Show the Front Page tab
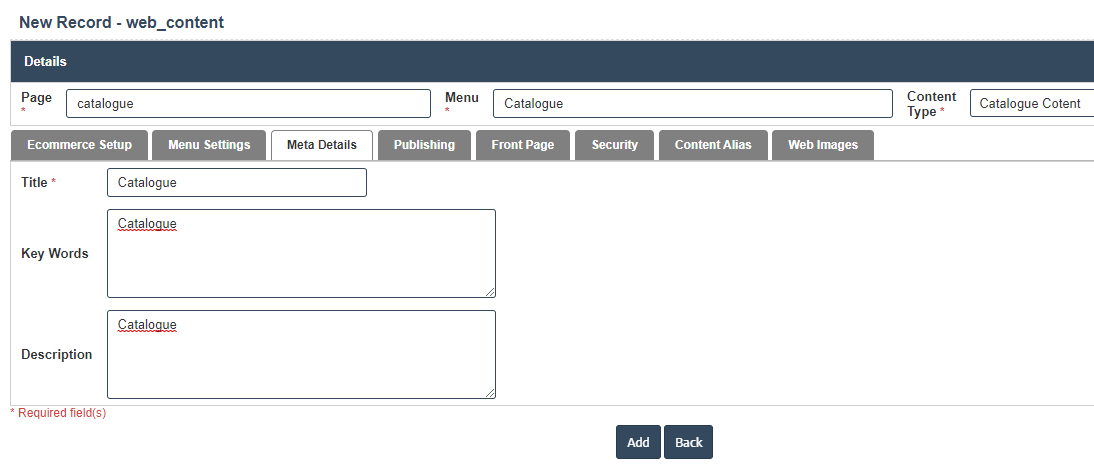 (522, 145)
